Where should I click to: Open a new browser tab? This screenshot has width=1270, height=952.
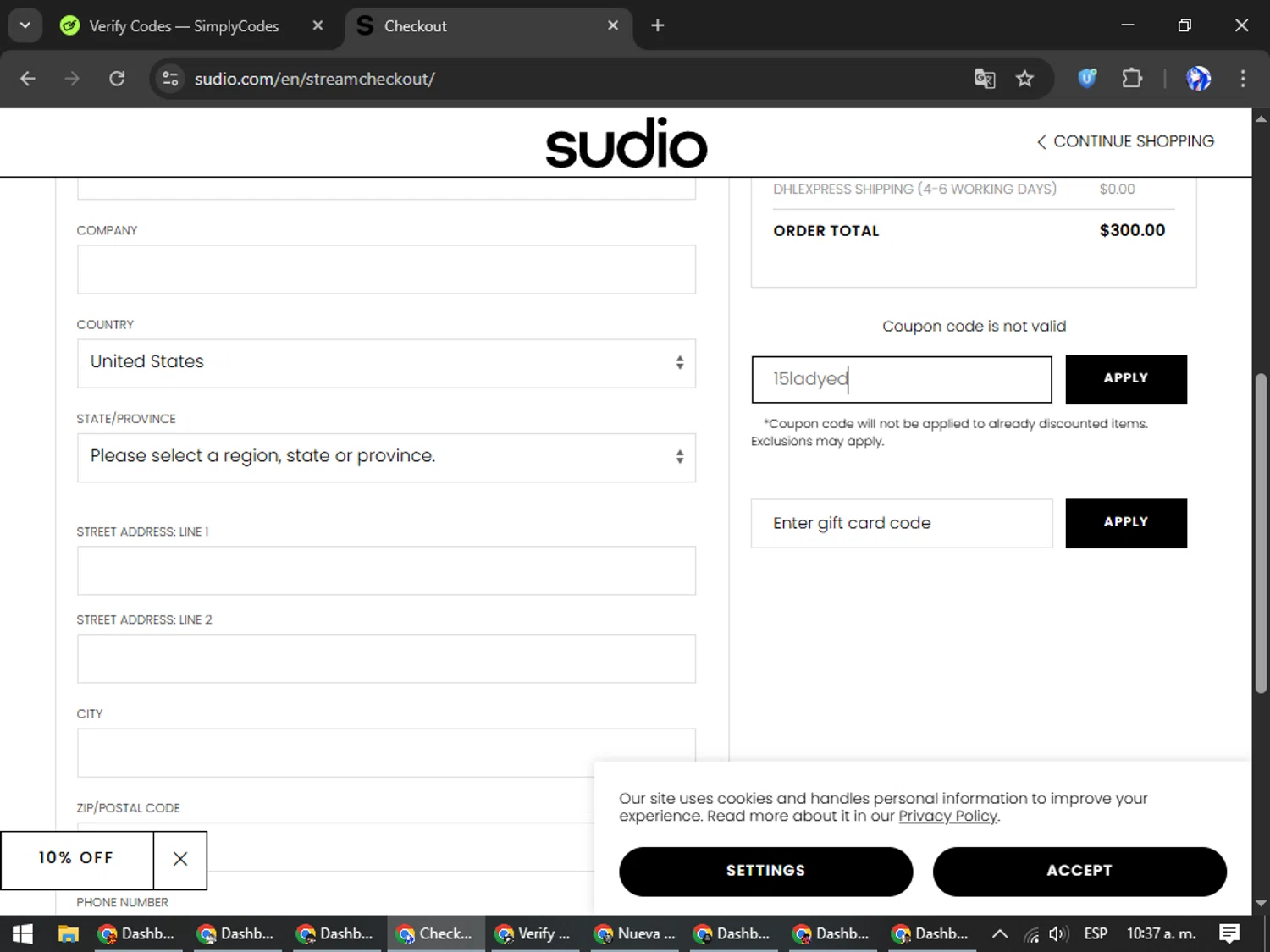coord(657,26)
